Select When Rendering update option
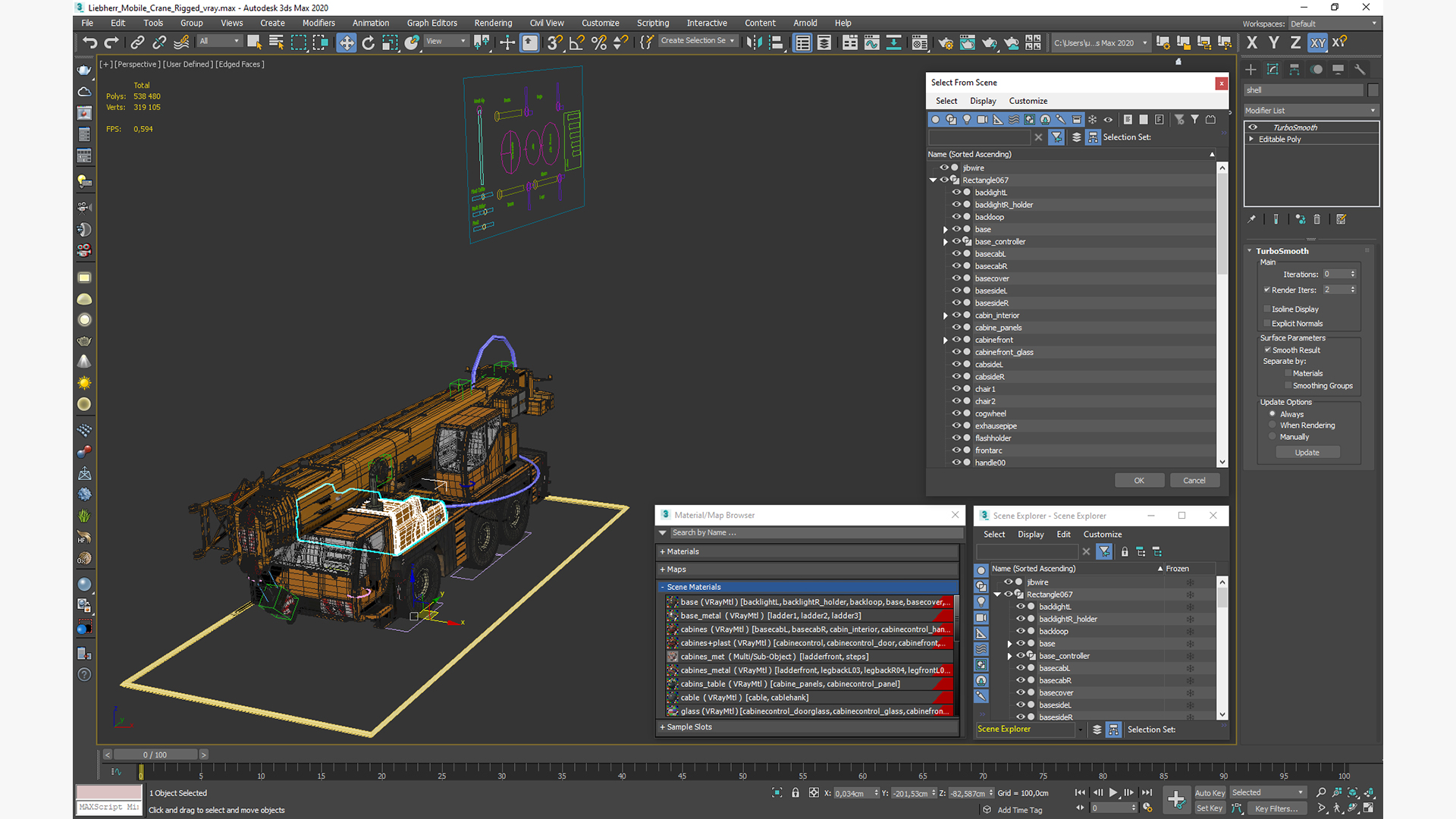The height and width of the screenshot is (819, 1456). [1272, 425]
